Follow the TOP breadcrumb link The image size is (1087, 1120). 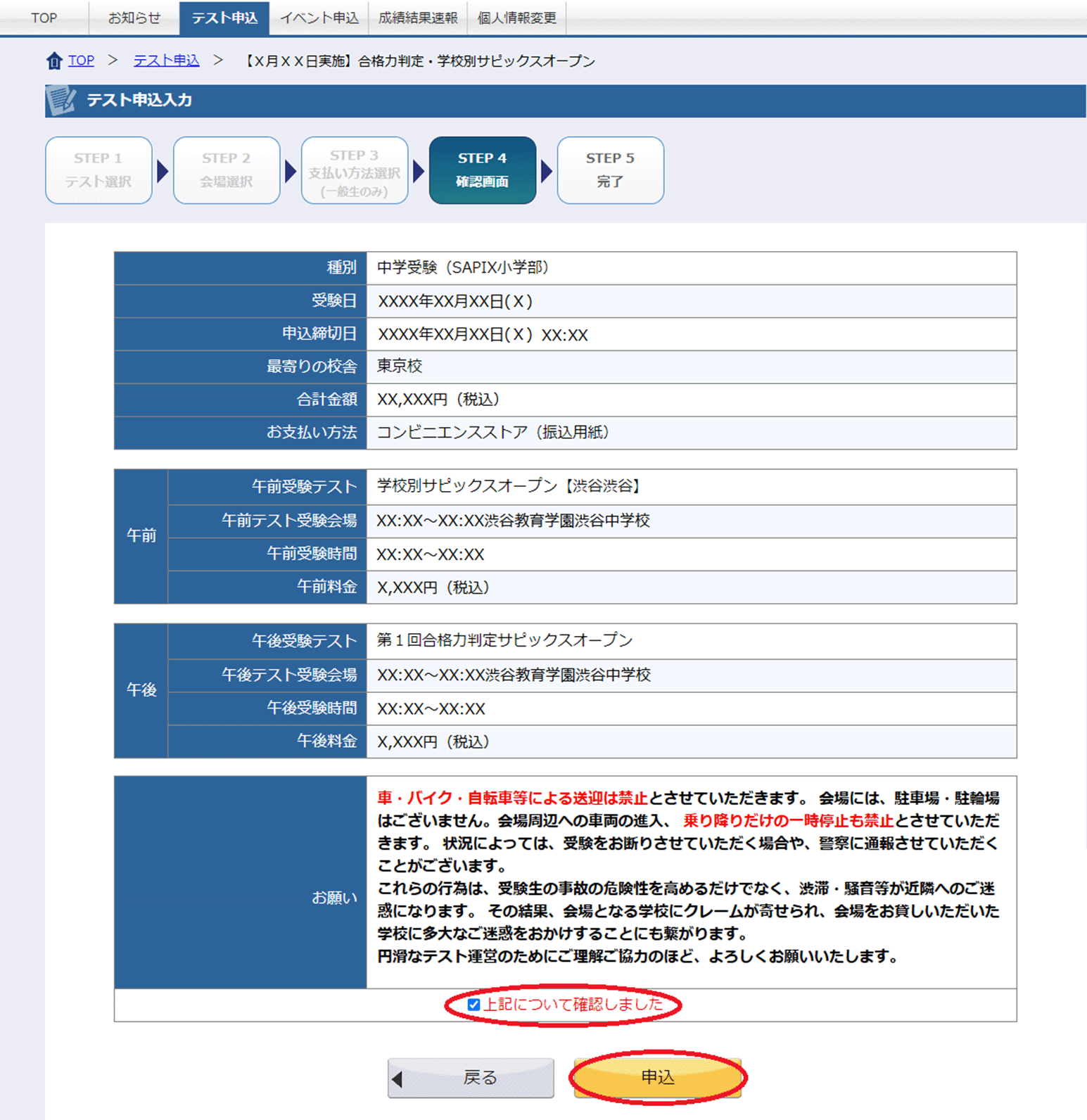(81, 61)
